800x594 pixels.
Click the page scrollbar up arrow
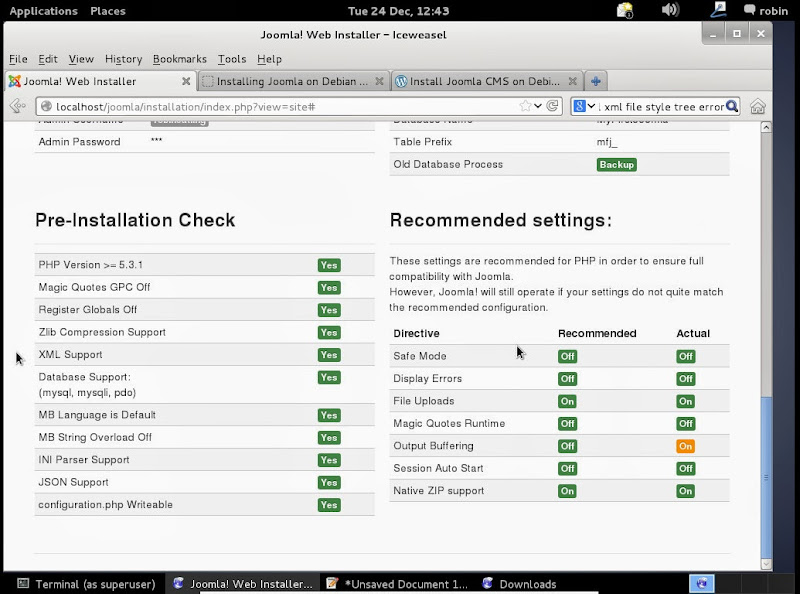(x=766, y=128)
